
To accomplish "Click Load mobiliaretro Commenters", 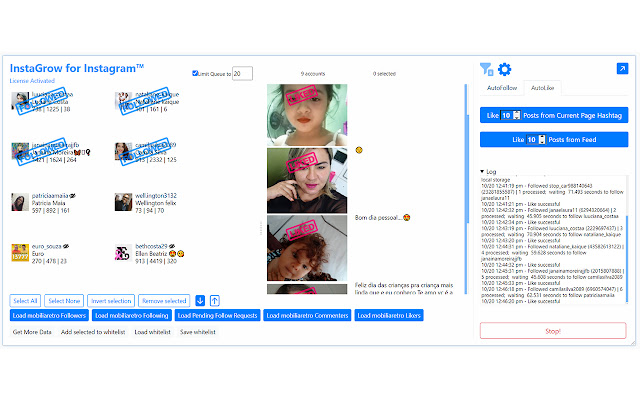I will (307, 316).
